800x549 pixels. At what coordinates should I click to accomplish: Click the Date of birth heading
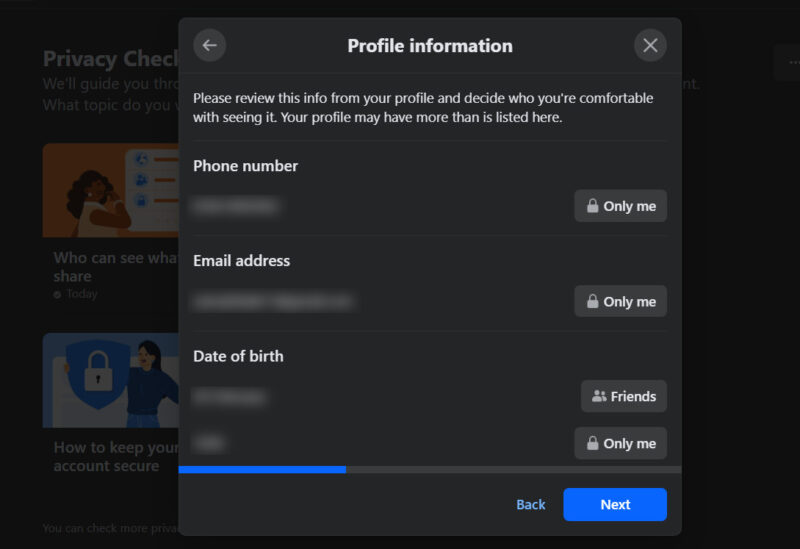[x=238, y=356]
